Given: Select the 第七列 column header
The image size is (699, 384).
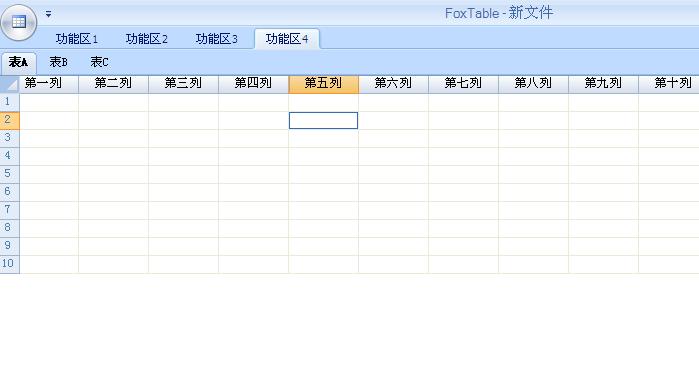Looking at the screenshot, I should coord(463,84).
